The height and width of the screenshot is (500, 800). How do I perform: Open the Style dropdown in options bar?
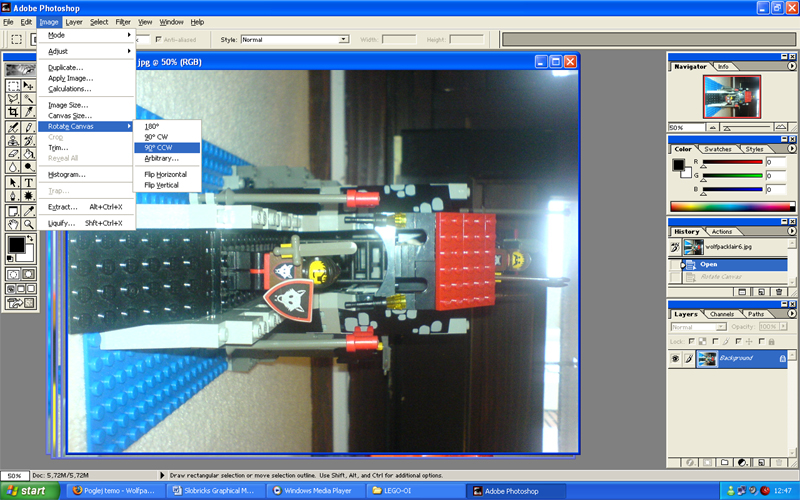pyautogui.click(x=344, y=39)
